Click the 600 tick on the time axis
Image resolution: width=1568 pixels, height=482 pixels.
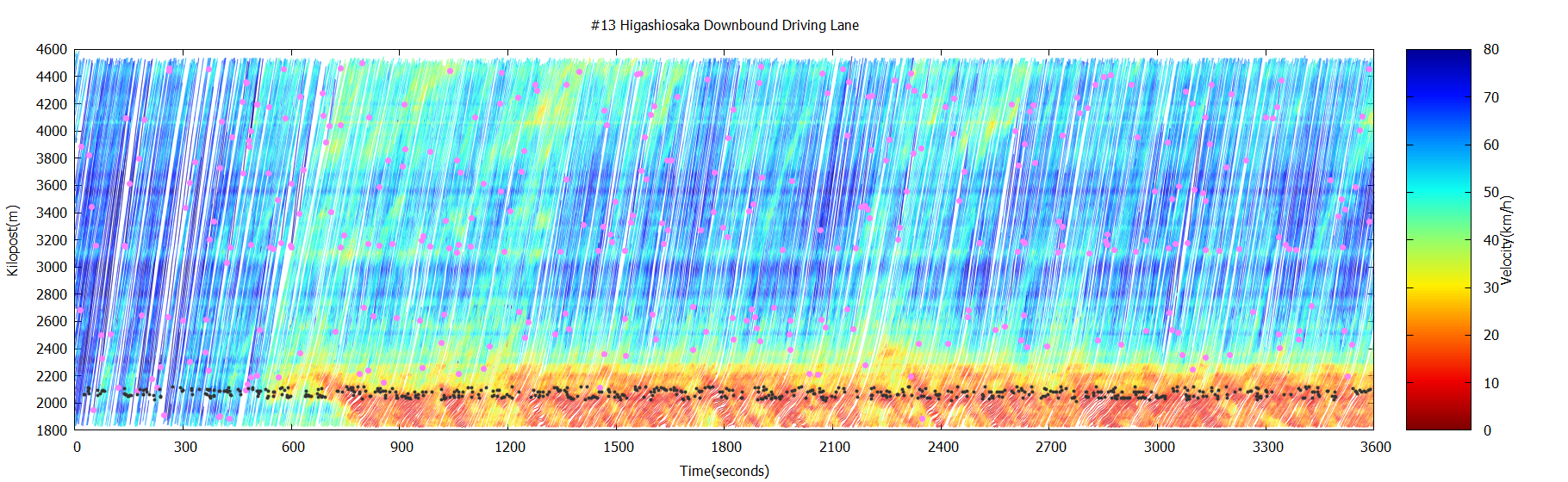click(x=293, y=447)
